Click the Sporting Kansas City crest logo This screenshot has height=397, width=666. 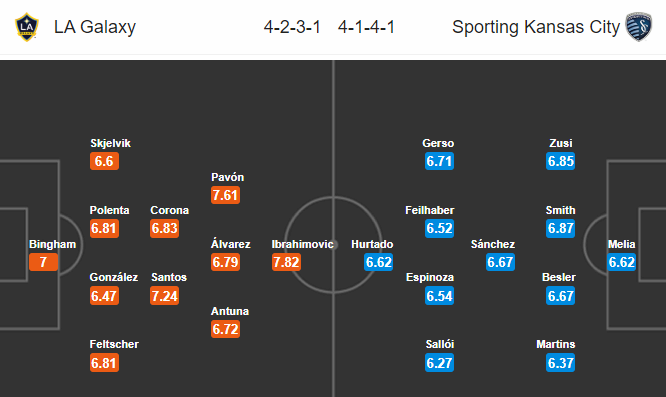[x=638, y=27]
